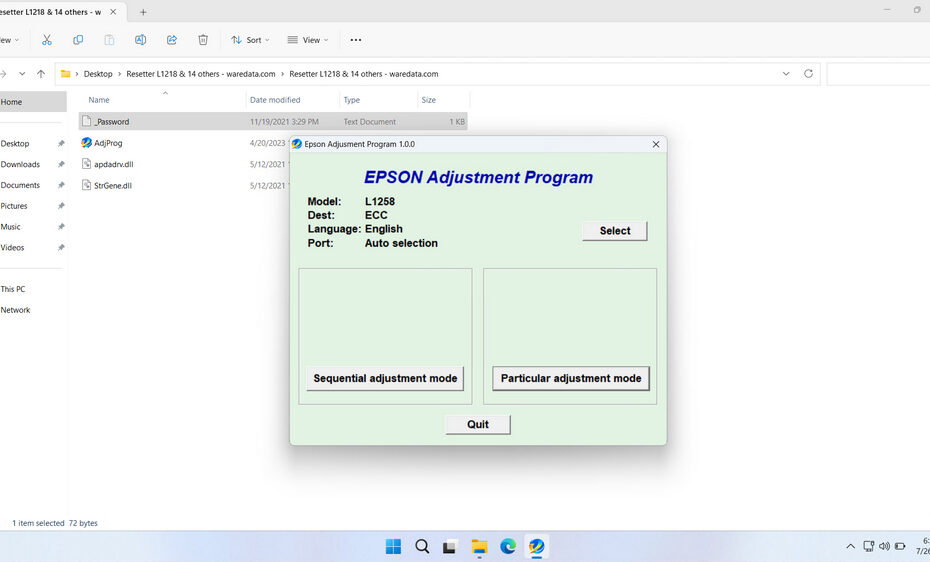
Task: Close the Resetter L1218 Explorer tab
Action: coord(113,12)
